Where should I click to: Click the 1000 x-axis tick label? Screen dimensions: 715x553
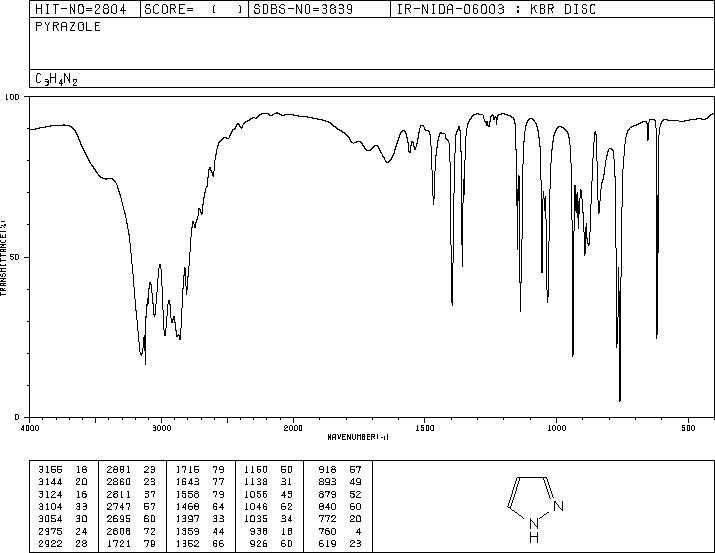pos(556,428)
